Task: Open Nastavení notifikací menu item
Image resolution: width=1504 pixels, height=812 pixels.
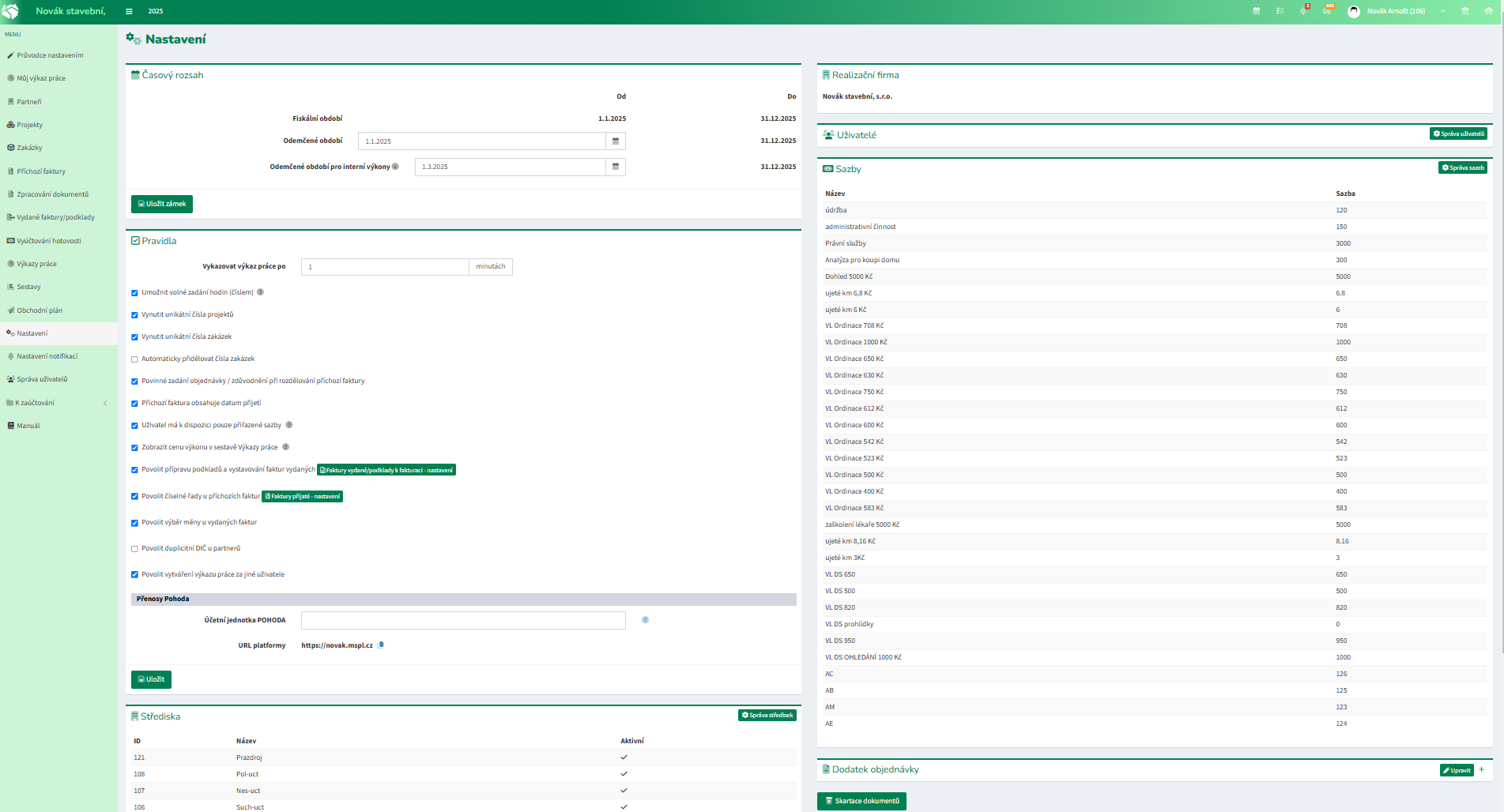Action: [58, 356]
